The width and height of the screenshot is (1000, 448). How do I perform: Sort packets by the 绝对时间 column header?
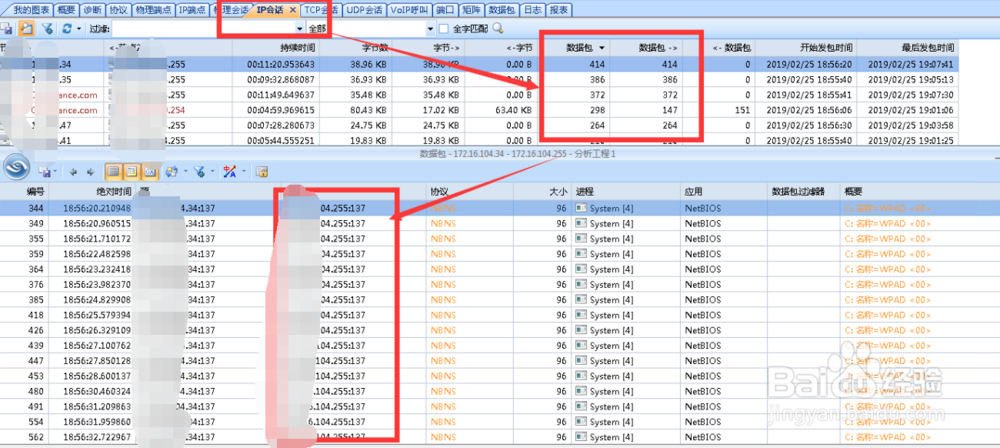[93, 191]
